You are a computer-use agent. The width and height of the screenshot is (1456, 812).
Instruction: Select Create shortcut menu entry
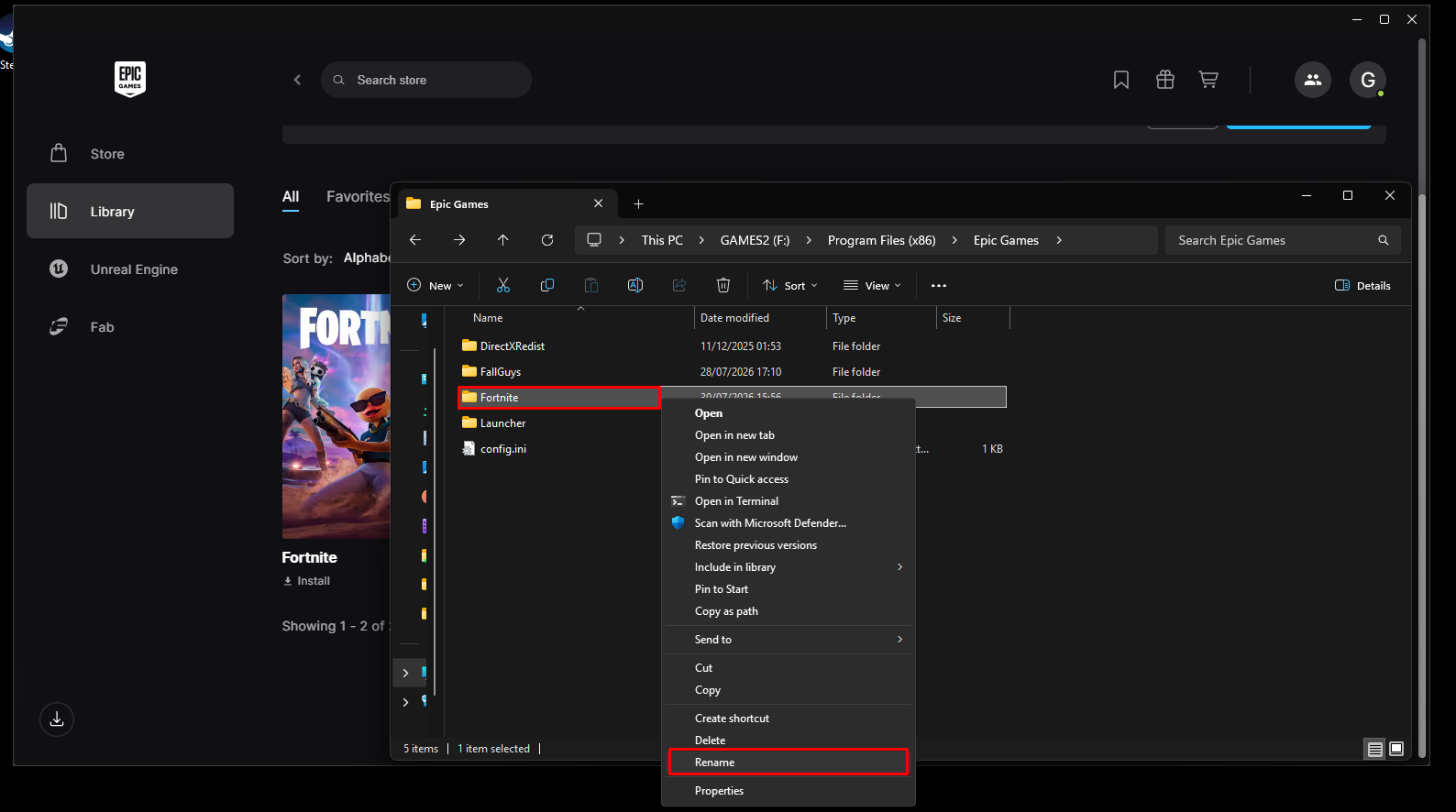pos(789,719)
